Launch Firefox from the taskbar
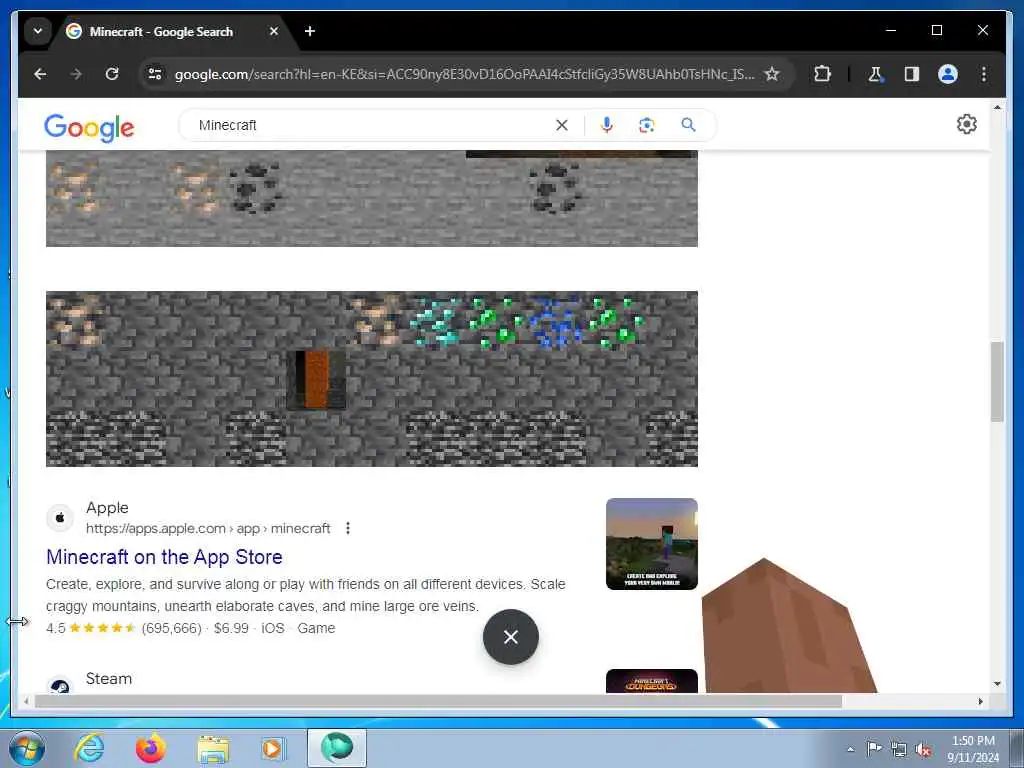 (x=150, y=748)
